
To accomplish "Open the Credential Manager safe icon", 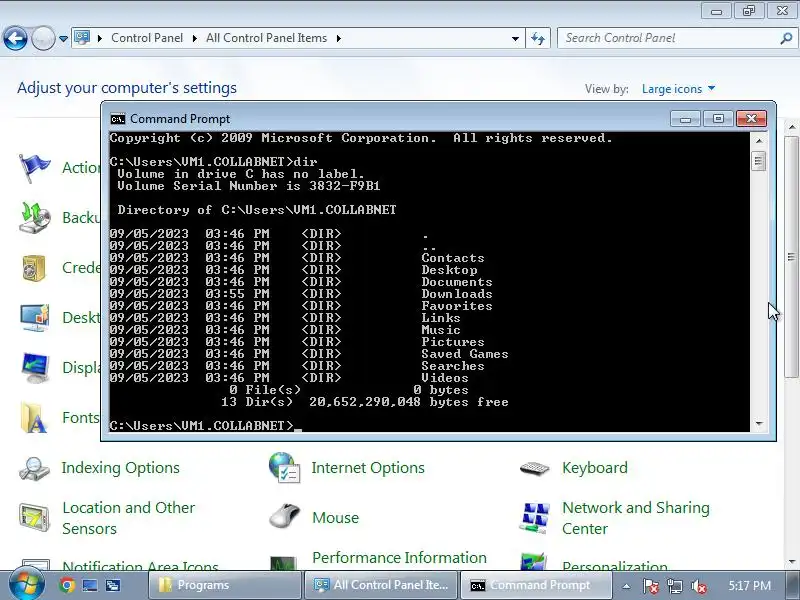I will (34, 268).
